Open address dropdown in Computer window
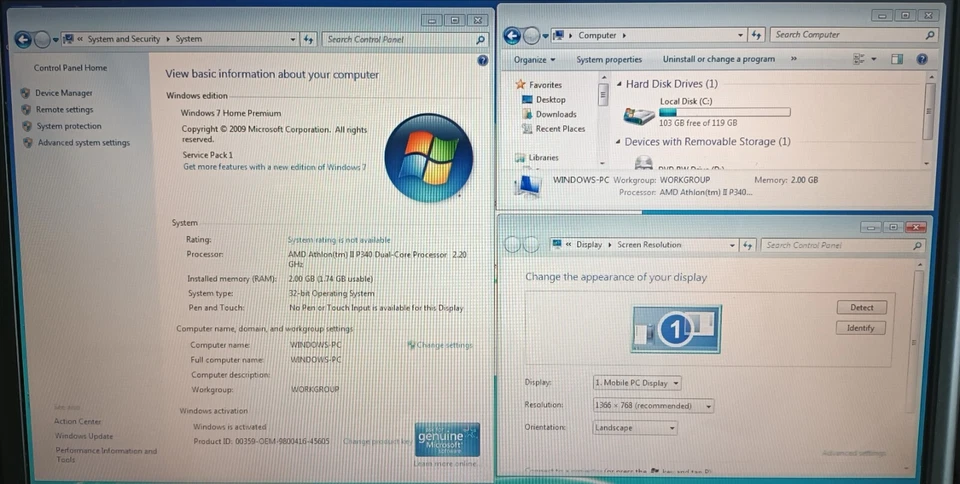Viewport: 960px width, 484px height. [x=740, y=35]
